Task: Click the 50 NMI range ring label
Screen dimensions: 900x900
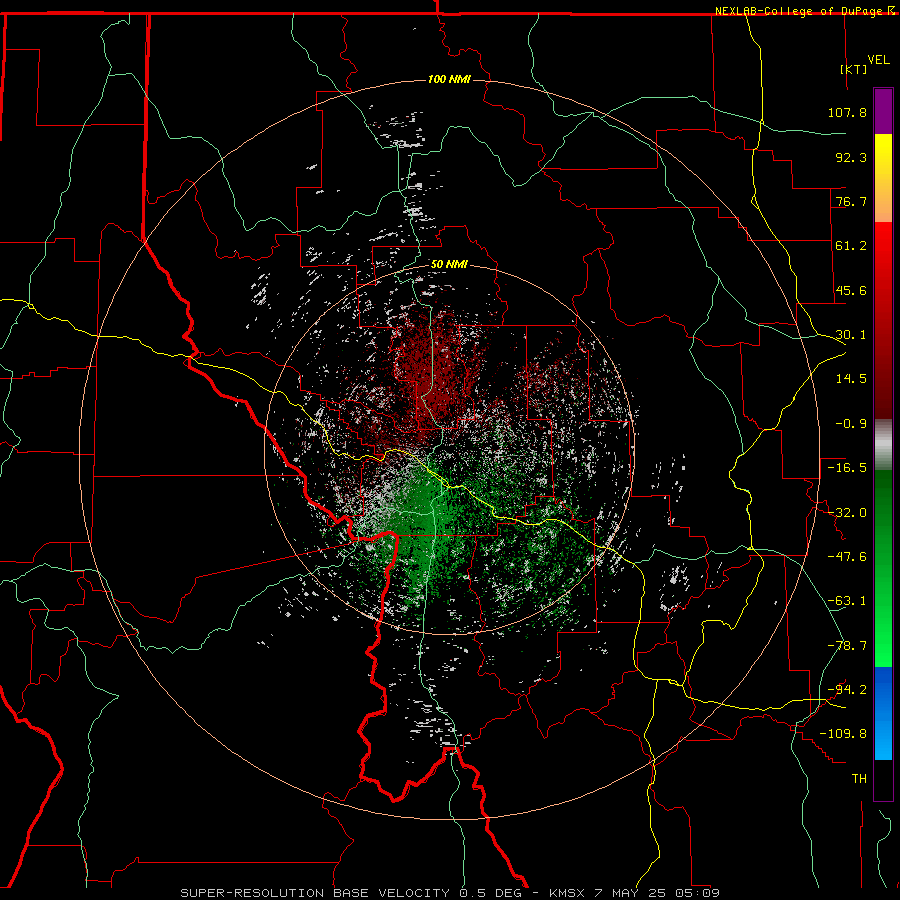Action: click(x=449, y=264)
